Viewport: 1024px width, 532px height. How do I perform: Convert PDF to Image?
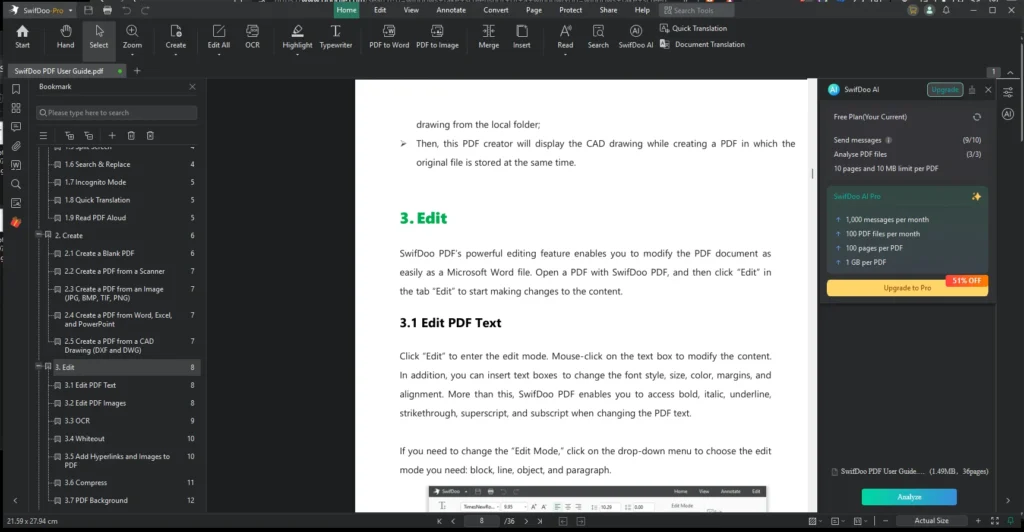point(437,37)
